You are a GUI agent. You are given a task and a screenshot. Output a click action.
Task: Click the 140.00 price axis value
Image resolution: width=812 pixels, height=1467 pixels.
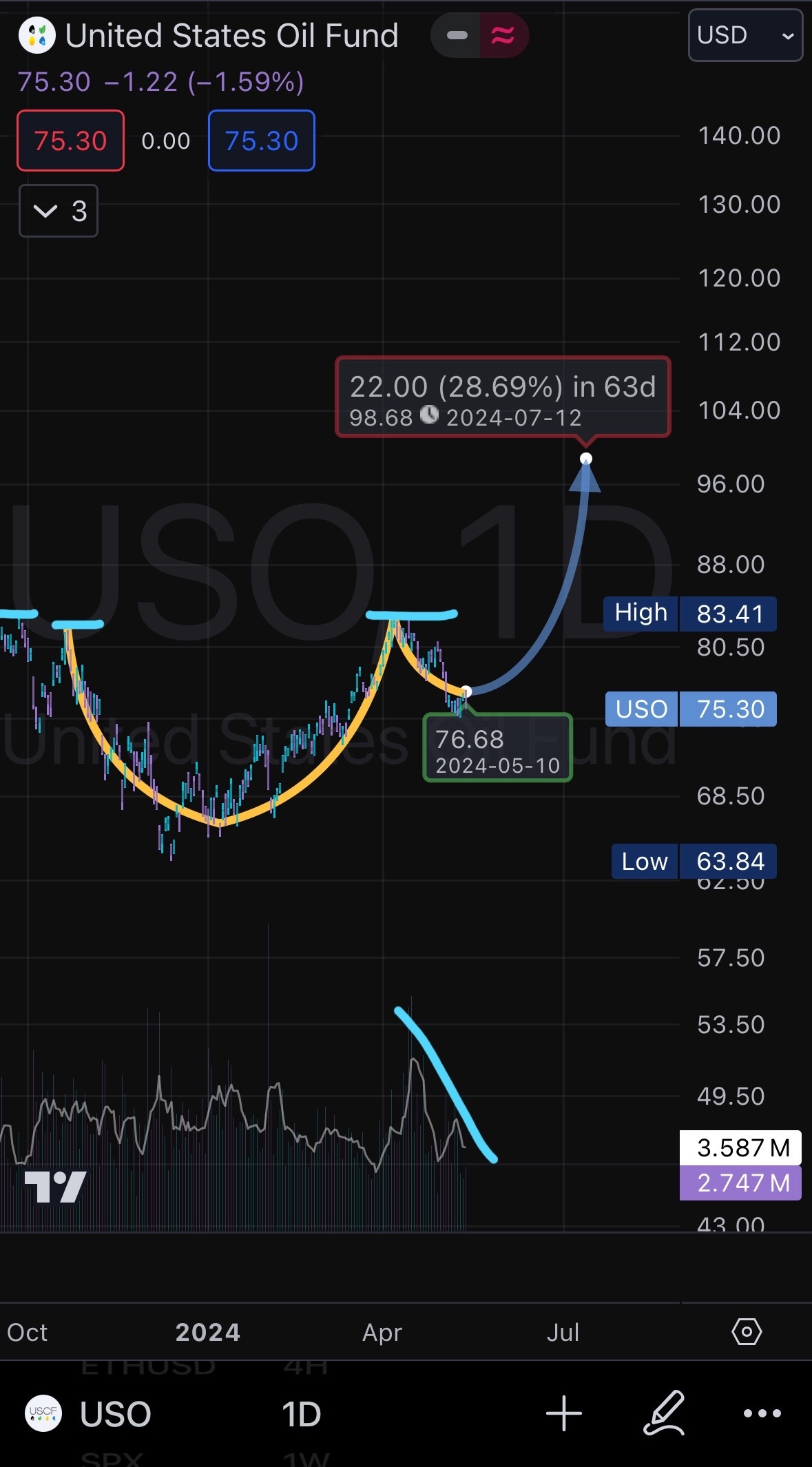point(739,136)
